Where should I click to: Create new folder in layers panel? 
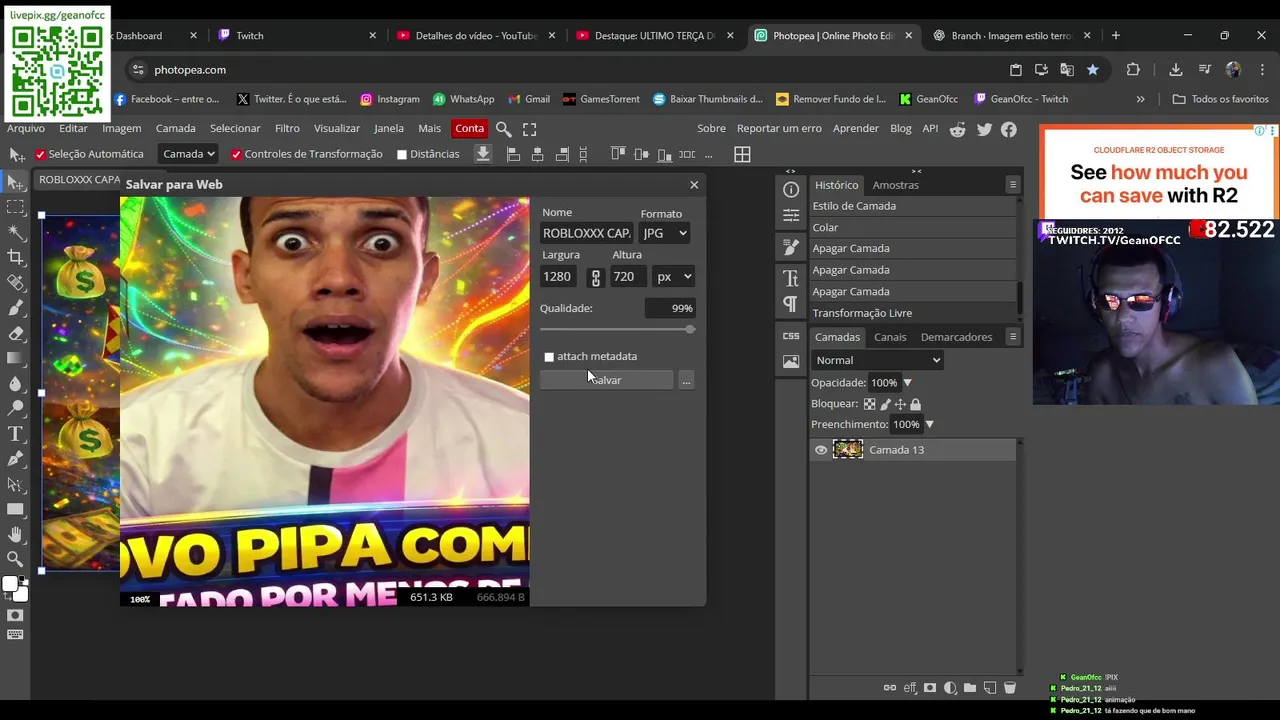[x=970, y=688]
